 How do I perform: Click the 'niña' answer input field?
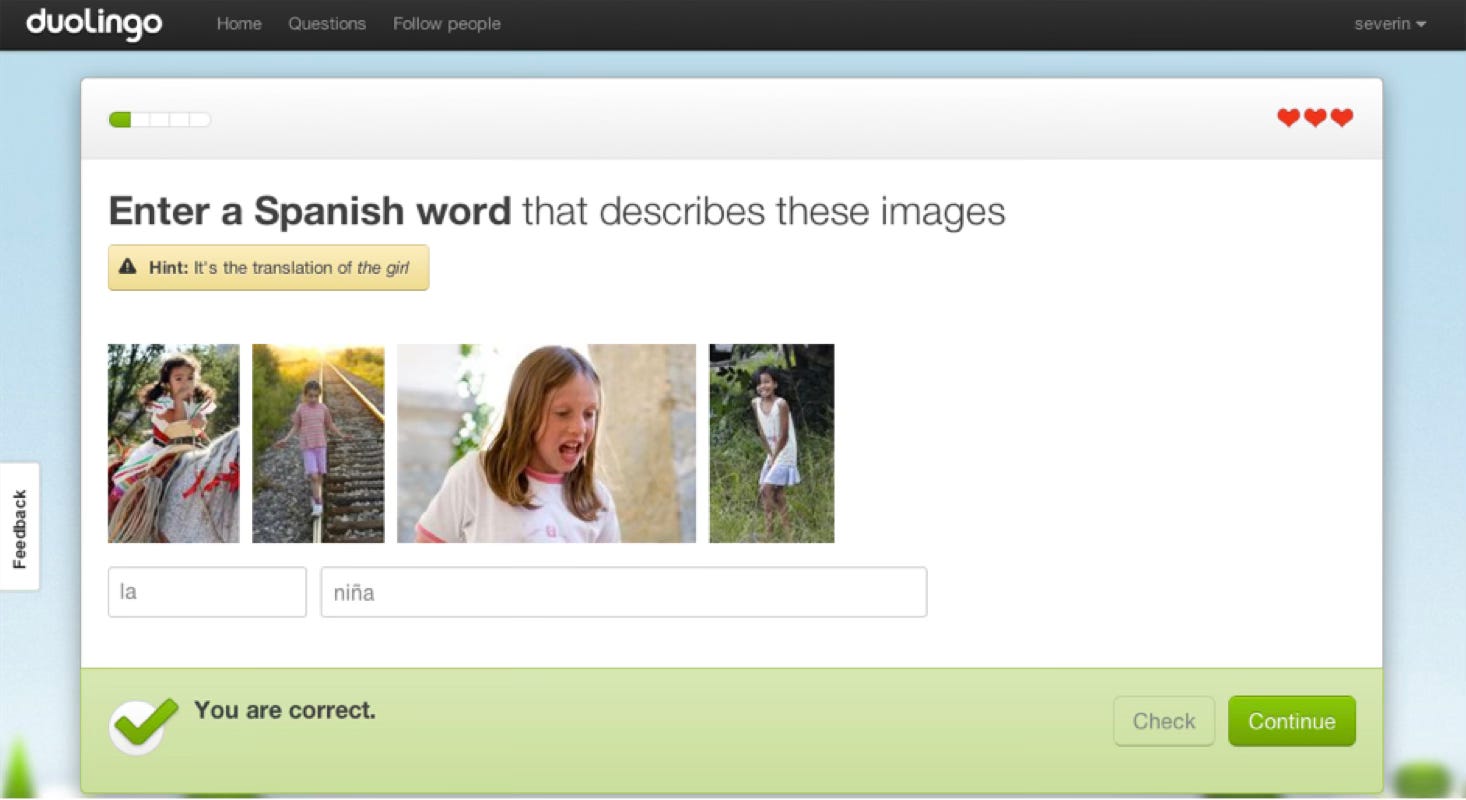(624, 592)
